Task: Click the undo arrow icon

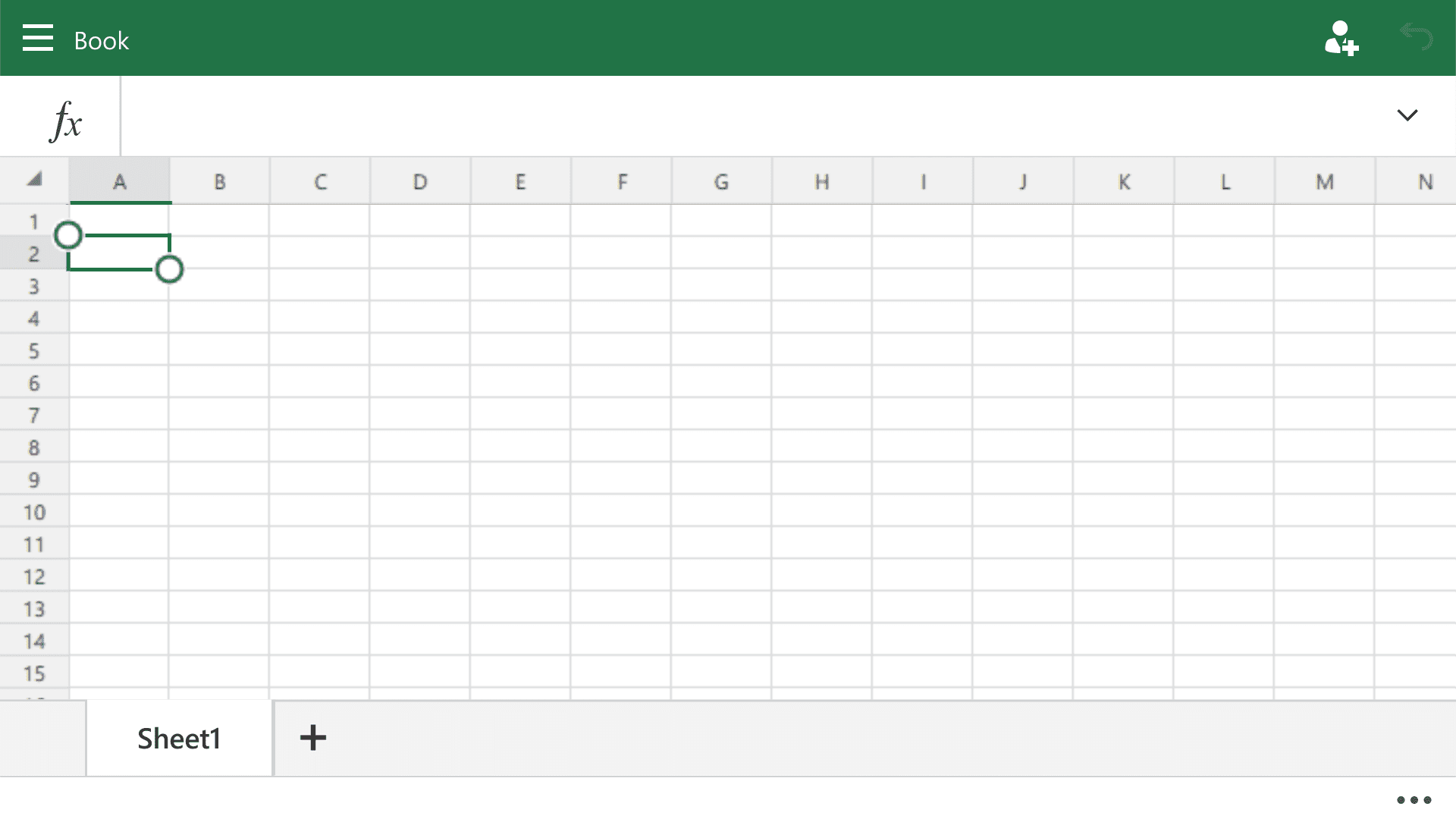Action: point(1416,36)
